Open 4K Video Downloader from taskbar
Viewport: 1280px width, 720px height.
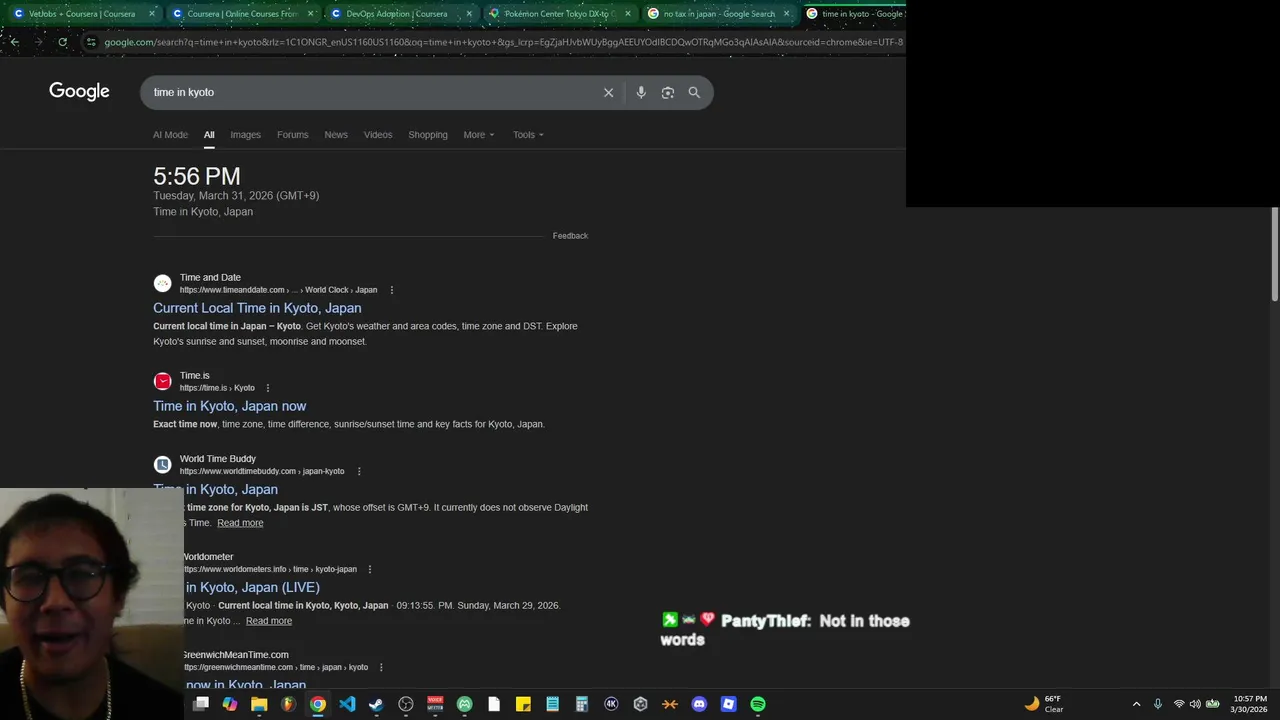611,704
